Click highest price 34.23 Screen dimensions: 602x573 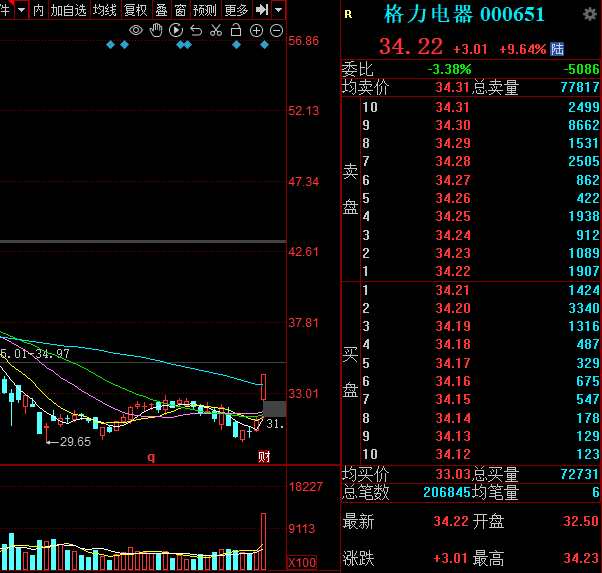(x=580, y=558)
